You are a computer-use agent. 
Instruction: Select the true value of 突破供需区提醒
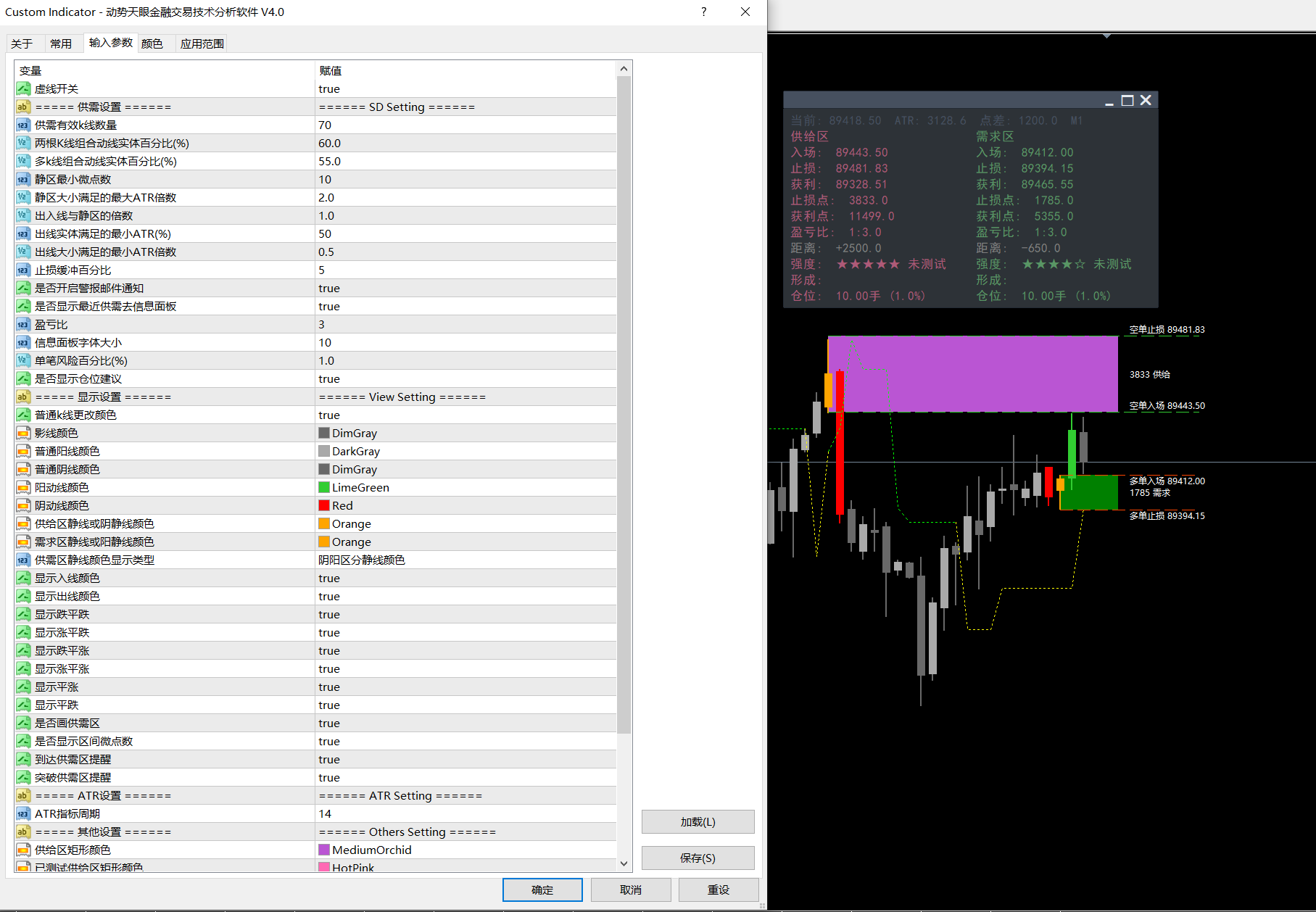329,777
